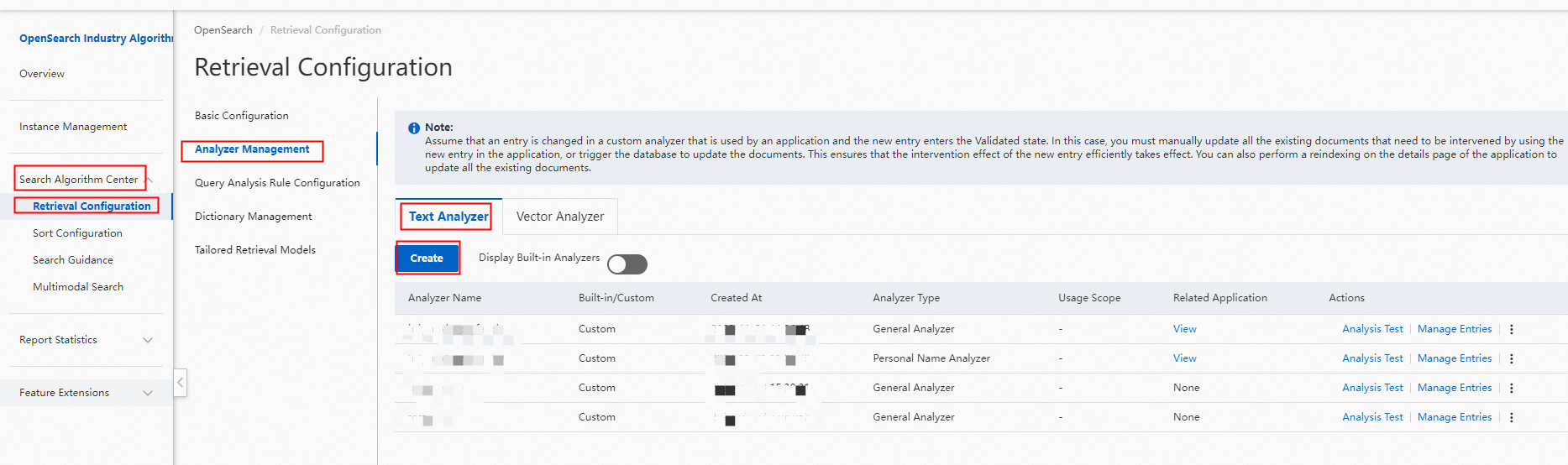Select the Text Analyzer tab
Viewport: 1568px width, 465px height.
pos(448,217)
